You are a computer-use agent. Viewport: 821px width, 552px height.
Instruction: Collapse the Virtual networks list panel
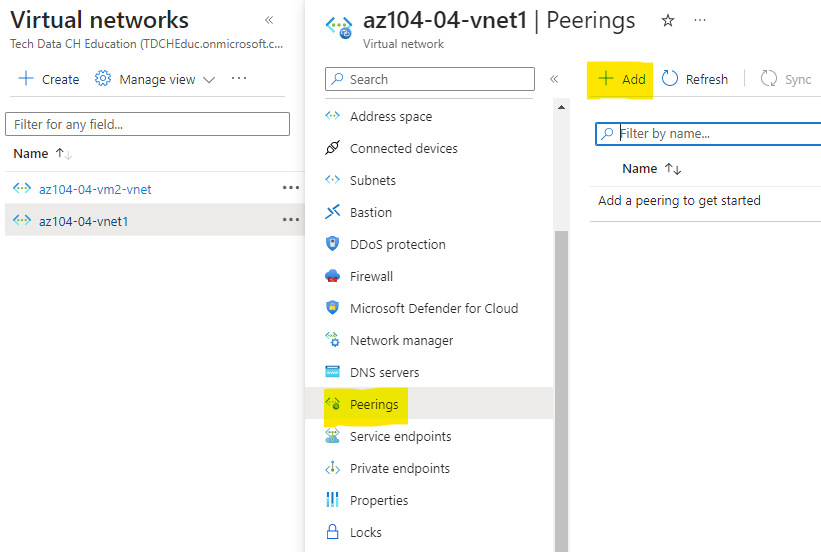pyautogui.click(x=269, y=20)
